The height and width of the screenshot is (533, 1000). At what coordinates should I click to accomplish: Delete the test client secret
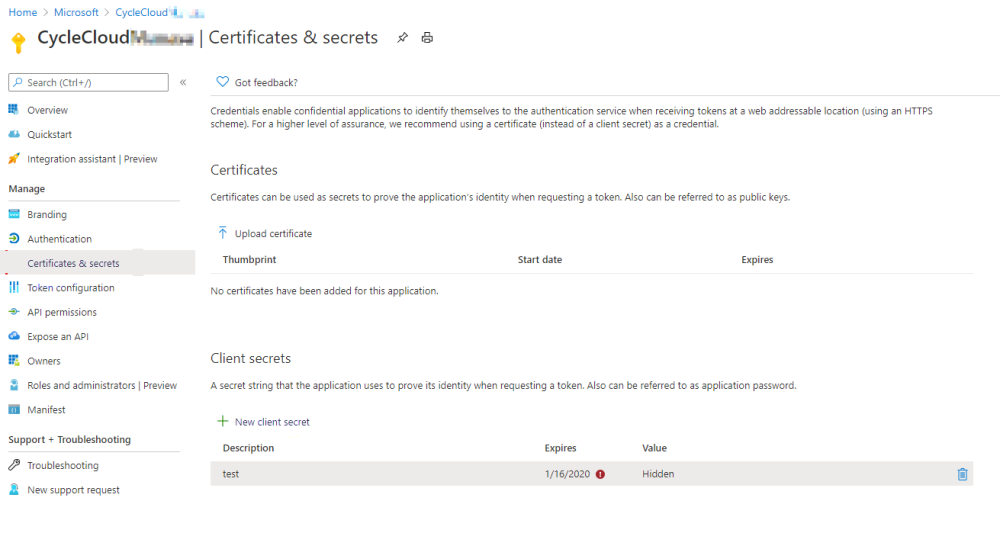[962, 474]
